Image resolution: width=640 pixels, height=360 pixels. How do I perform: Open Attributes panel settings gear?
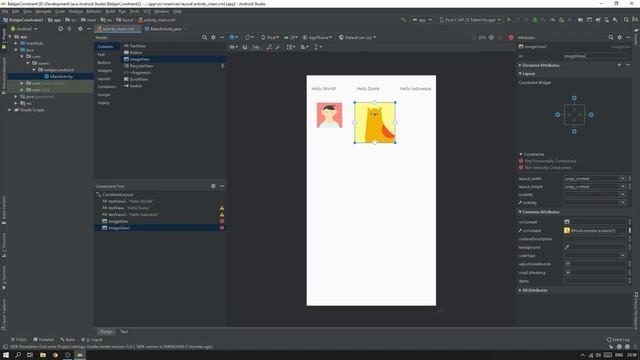pyautogui.click(x=620, y=38)
